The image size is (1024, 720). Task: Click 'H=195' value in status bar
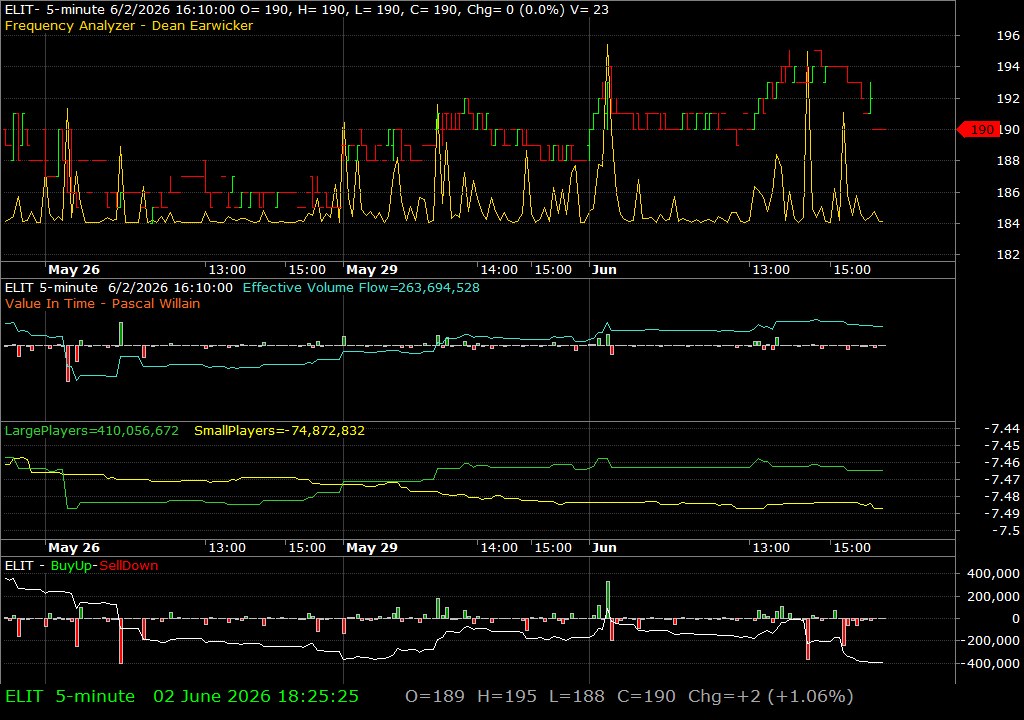[x=507, y=696]
